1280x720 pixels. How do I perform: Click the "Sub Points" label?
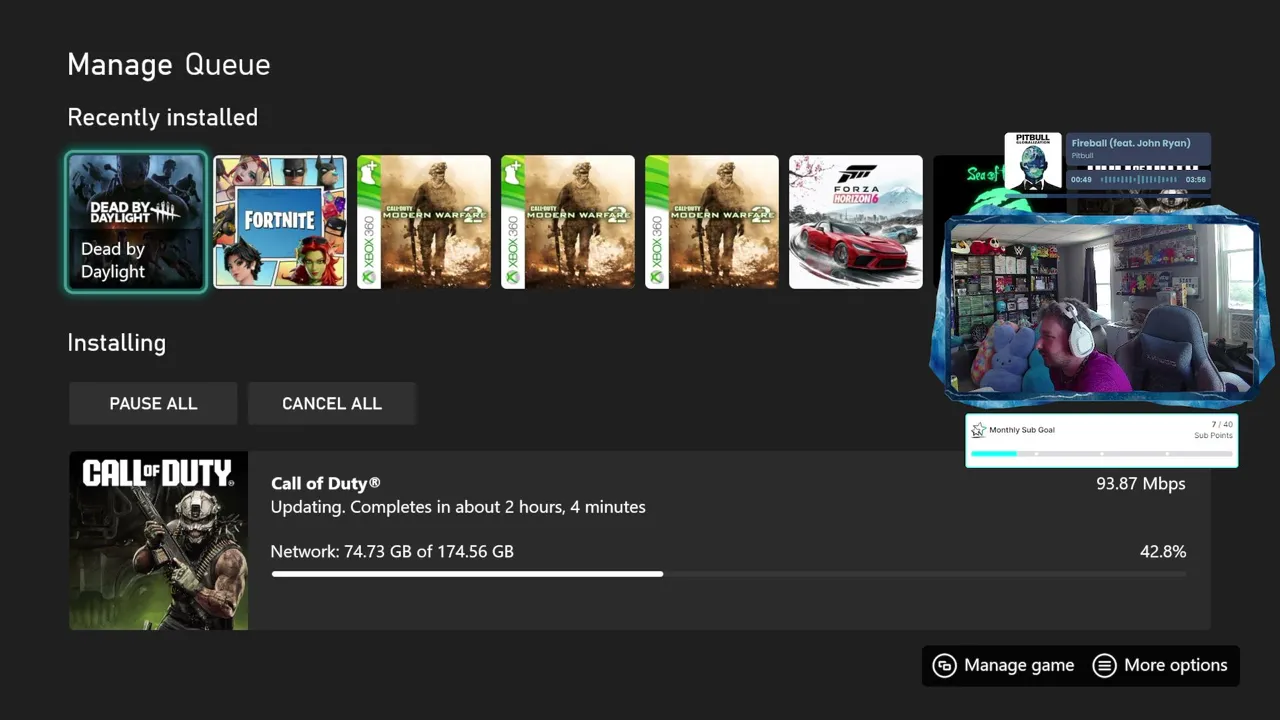pos(1214,436)
